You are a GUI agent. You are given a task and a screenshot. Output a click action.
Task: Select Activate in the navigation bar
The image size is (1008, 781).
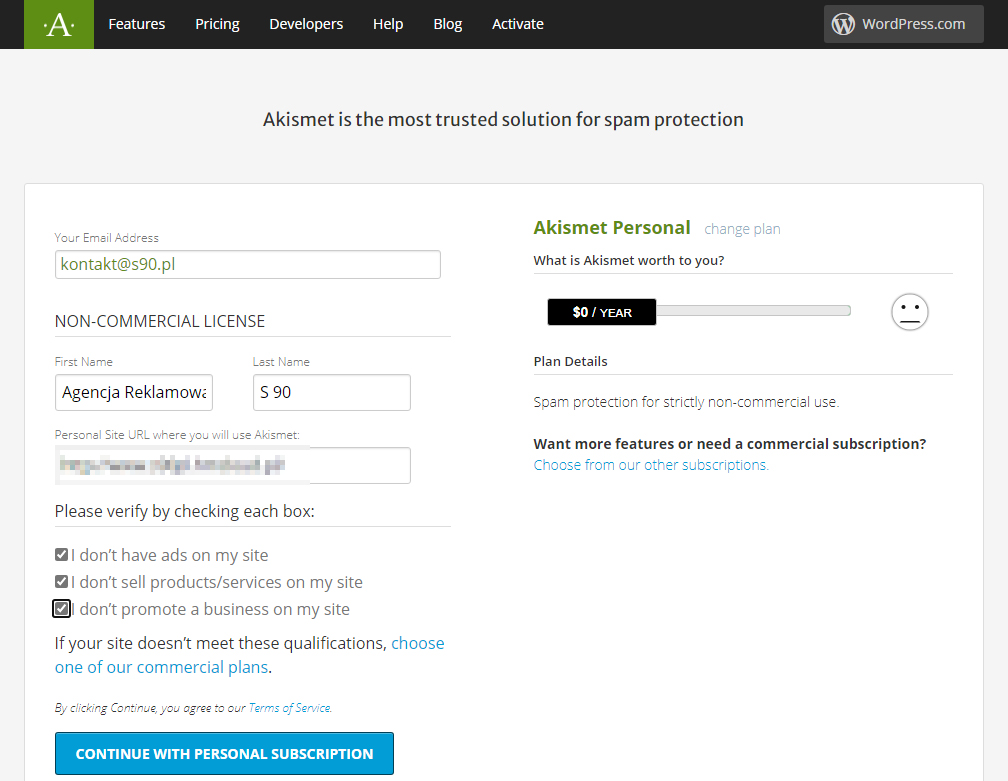(x=518, y=24)
